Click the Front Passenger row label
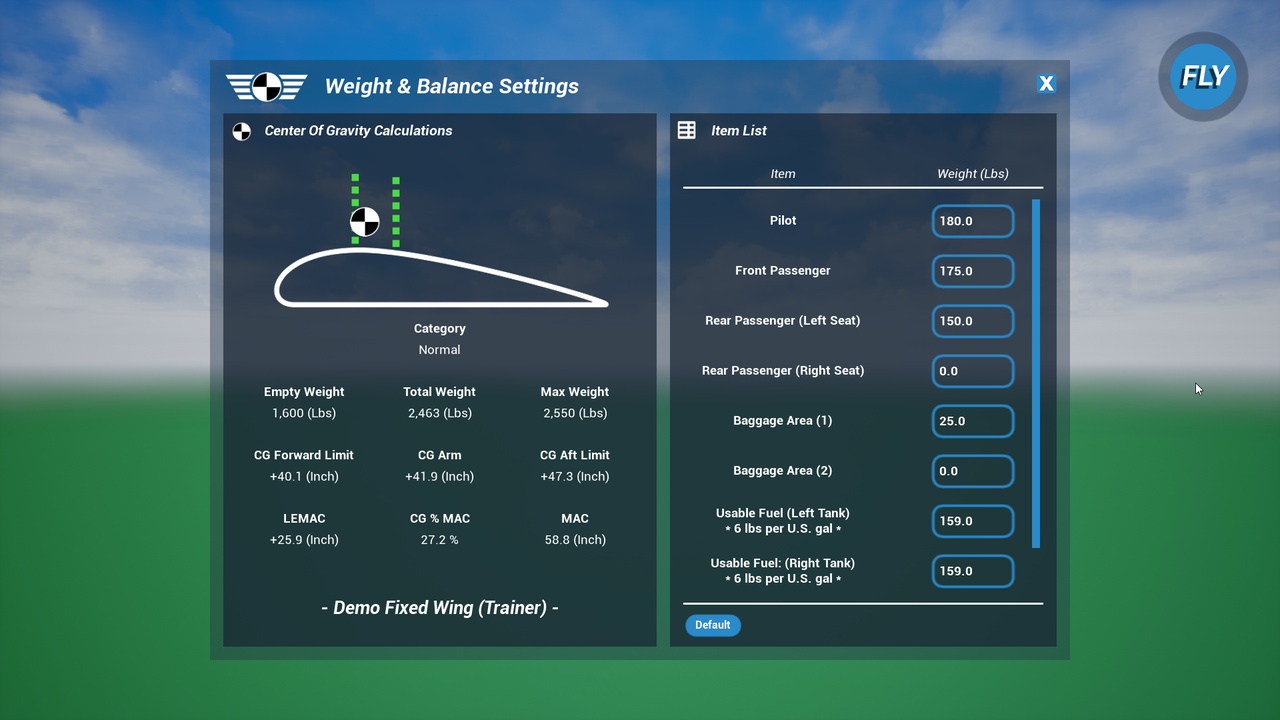Screen dimensions: 1280x720 (x=783, y=271)
